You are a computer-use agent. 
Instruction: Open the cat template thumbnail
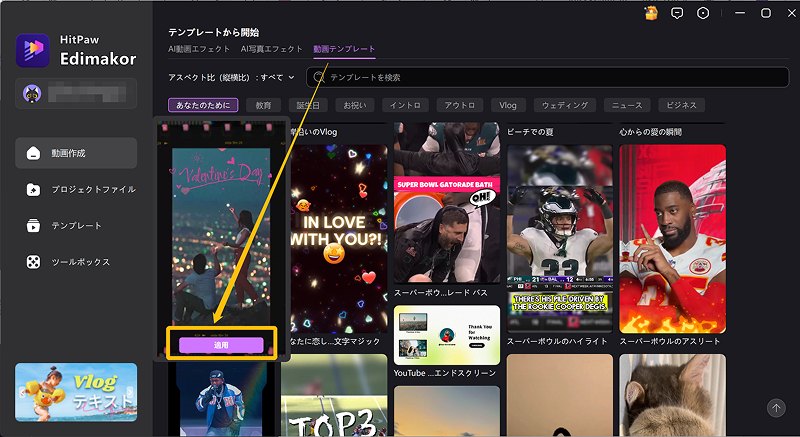click(x=672, y=396)
